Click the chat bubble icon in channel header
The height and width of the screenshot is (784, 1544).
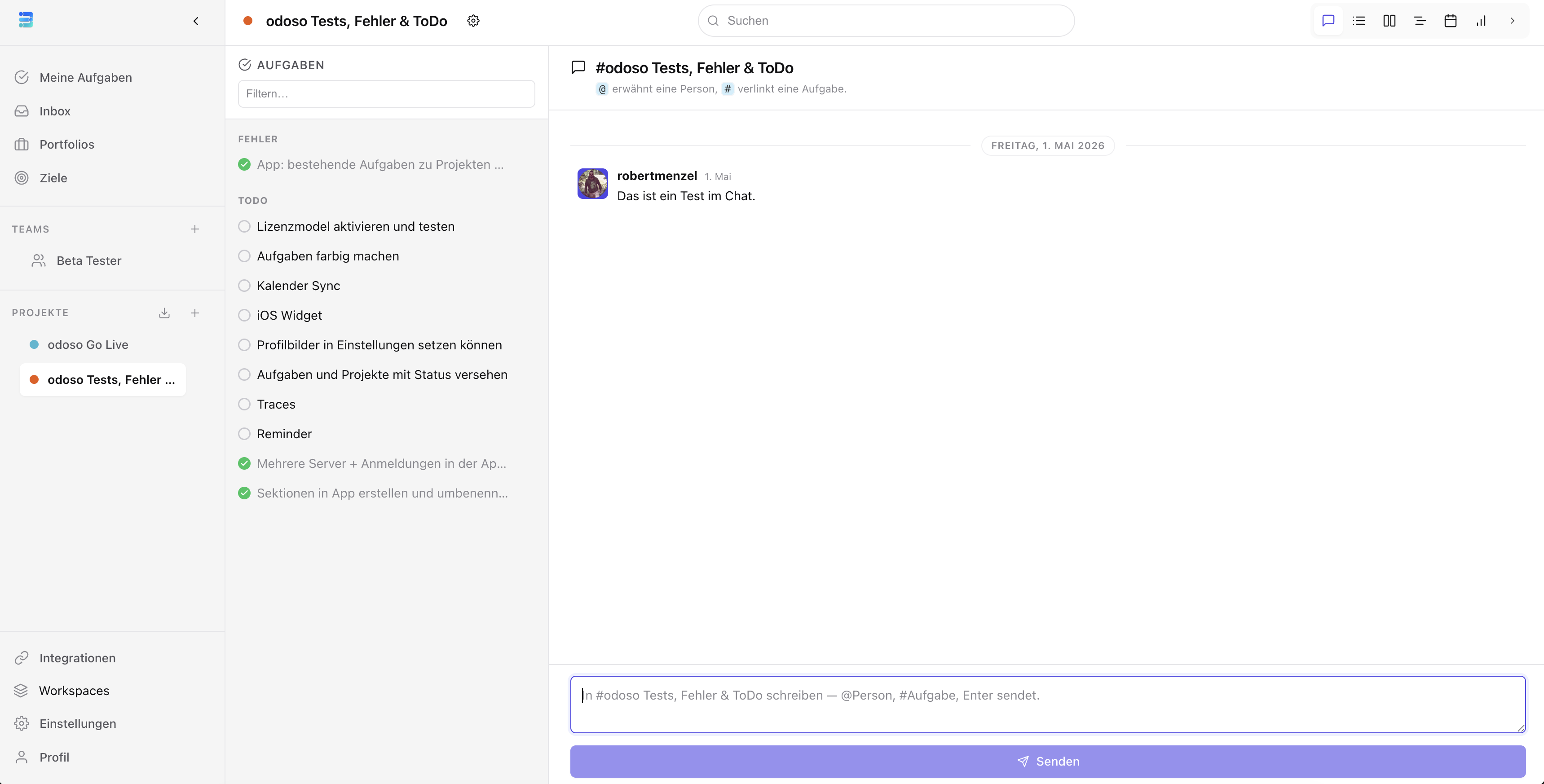(x=578, y=67)
